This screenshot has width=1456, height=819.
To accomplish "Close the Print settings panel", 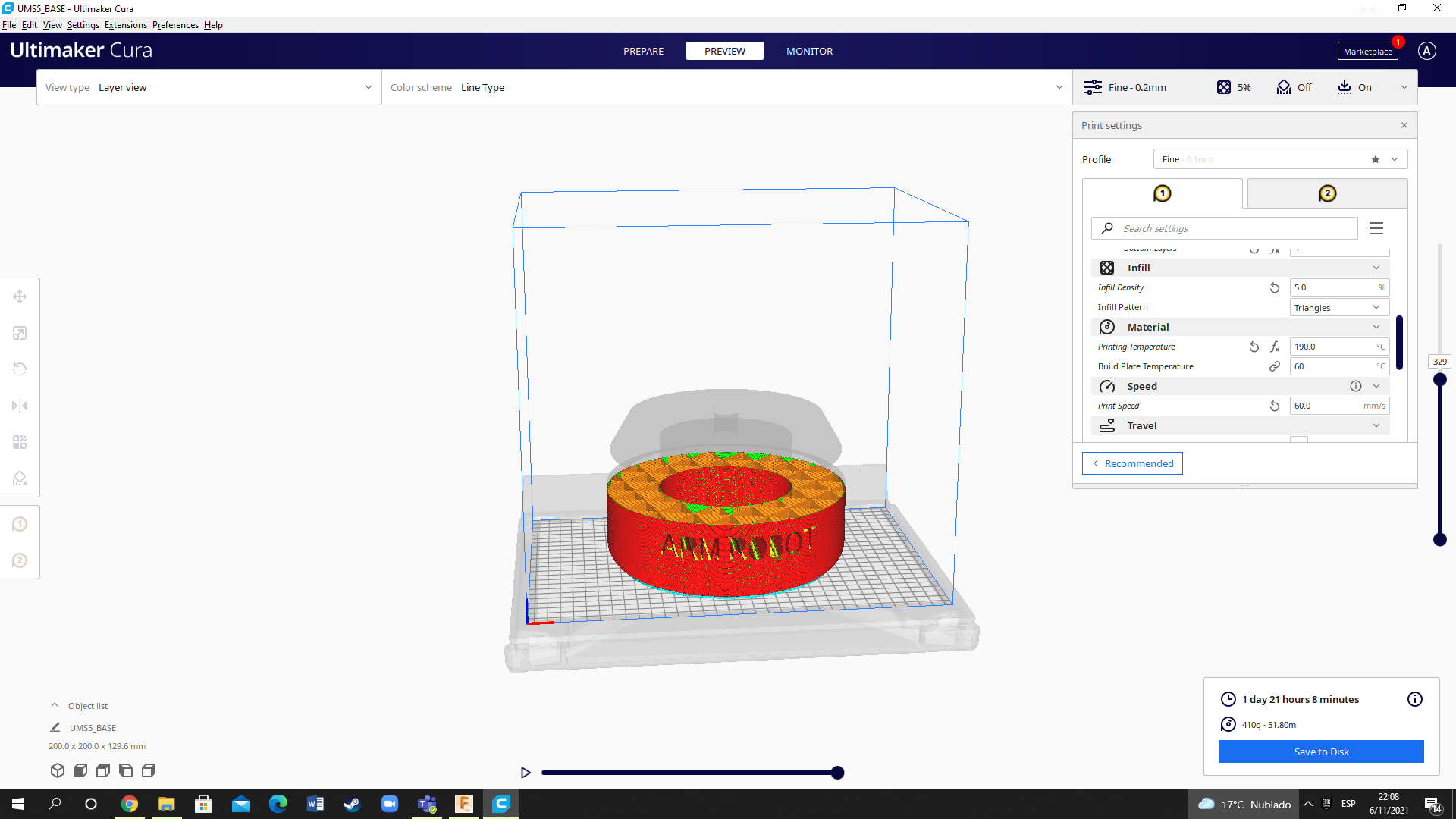I will (1404, 125).
